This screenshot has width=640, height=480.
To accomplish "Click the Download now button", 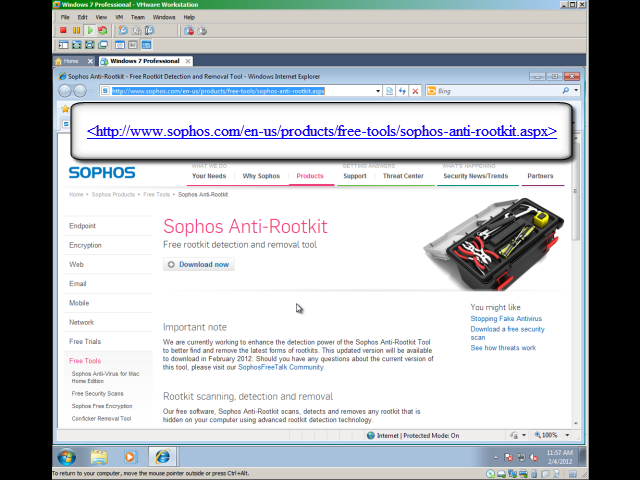I will pyautogui.click(x=198, y=264).
